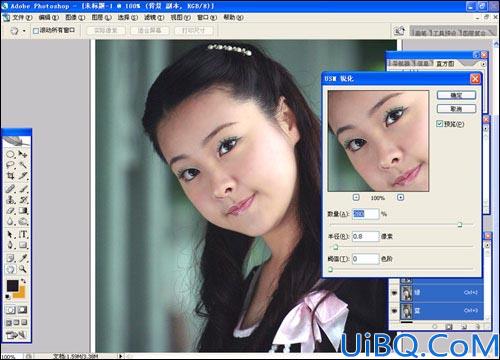Click 确定 button in USM dialog
The height and width of the screenshot is (360, 500).
pyautogui.click(x=456, y=95)
